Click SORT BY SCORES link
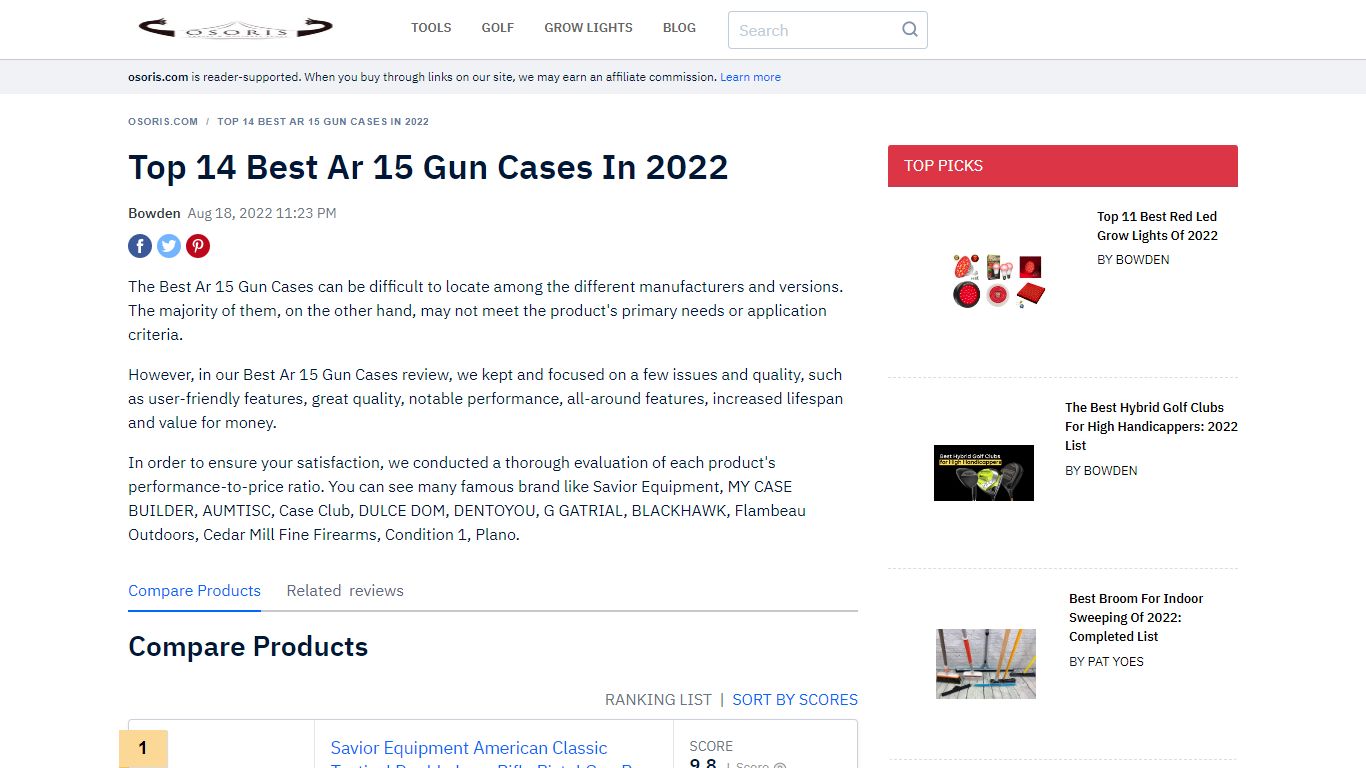Image resolution: width=1366 pixels, height=768 pixels. [795, 700]
